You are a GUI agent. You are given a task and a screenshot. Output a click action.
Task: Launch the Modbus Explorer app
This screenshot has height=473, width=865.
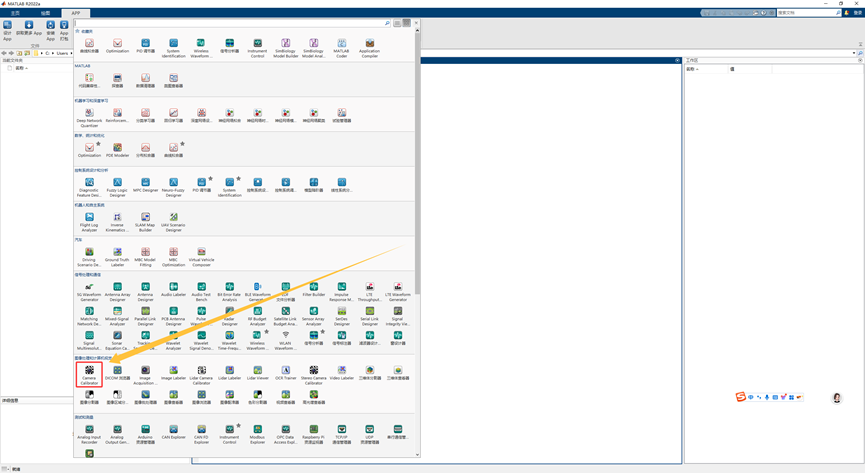[258, 434]
